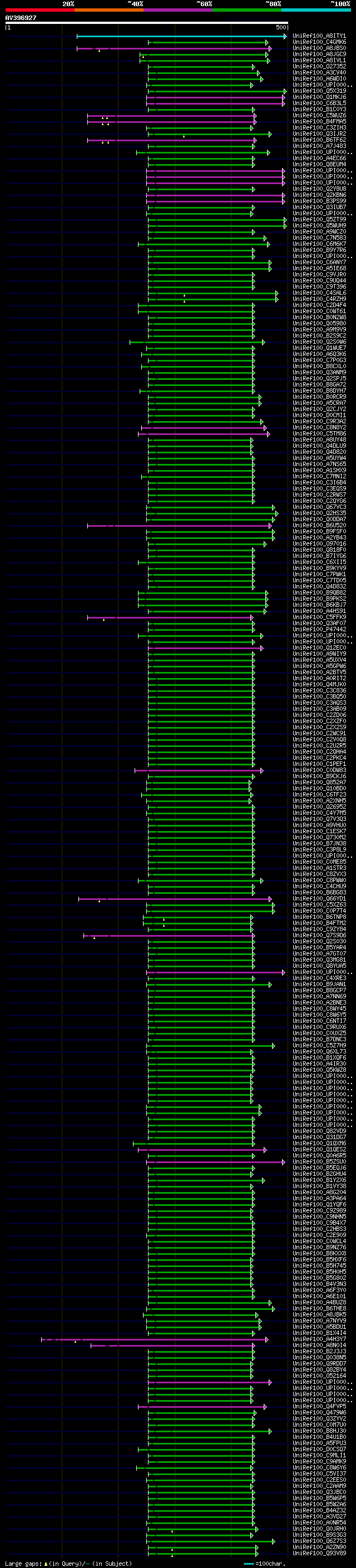
Task: Click the green ~80% identity legend segment
Action: (x=246, y=10)
